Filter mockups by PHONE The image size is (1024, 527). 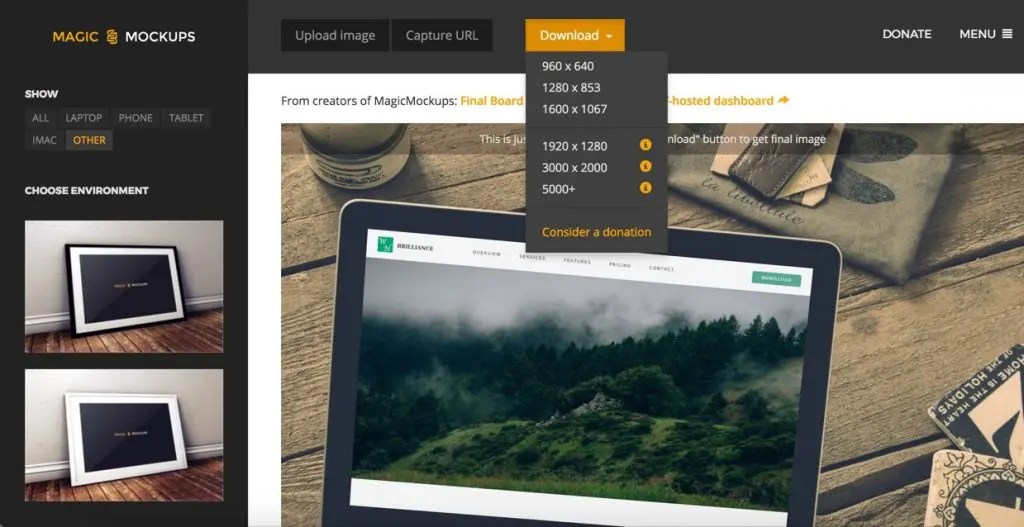pos(135,118)
